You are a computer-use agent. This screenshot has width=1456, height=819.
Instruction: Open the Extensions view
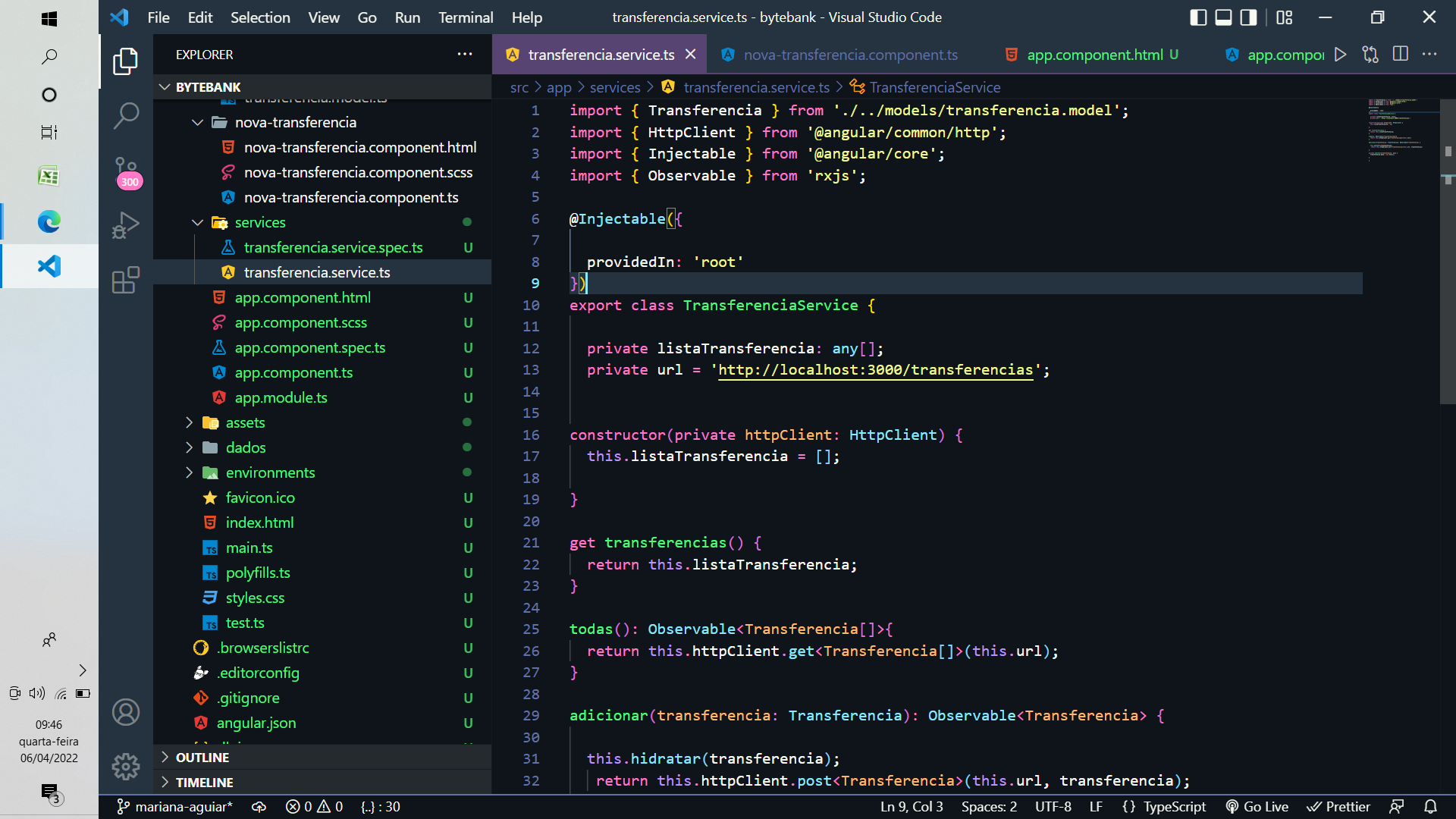pos(125,280)
